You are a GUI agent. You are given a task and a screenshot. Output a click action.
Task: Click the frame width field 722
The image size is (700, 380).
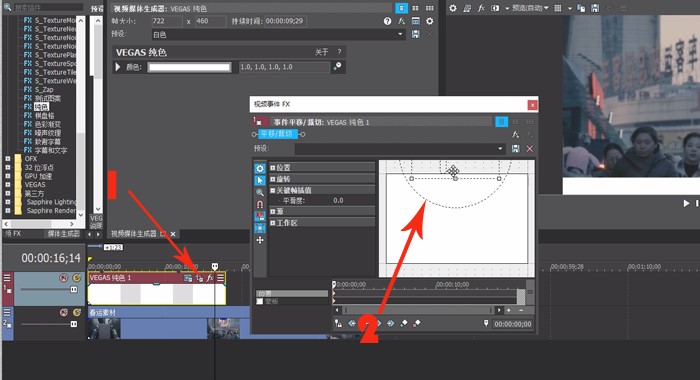coord(166,21)
